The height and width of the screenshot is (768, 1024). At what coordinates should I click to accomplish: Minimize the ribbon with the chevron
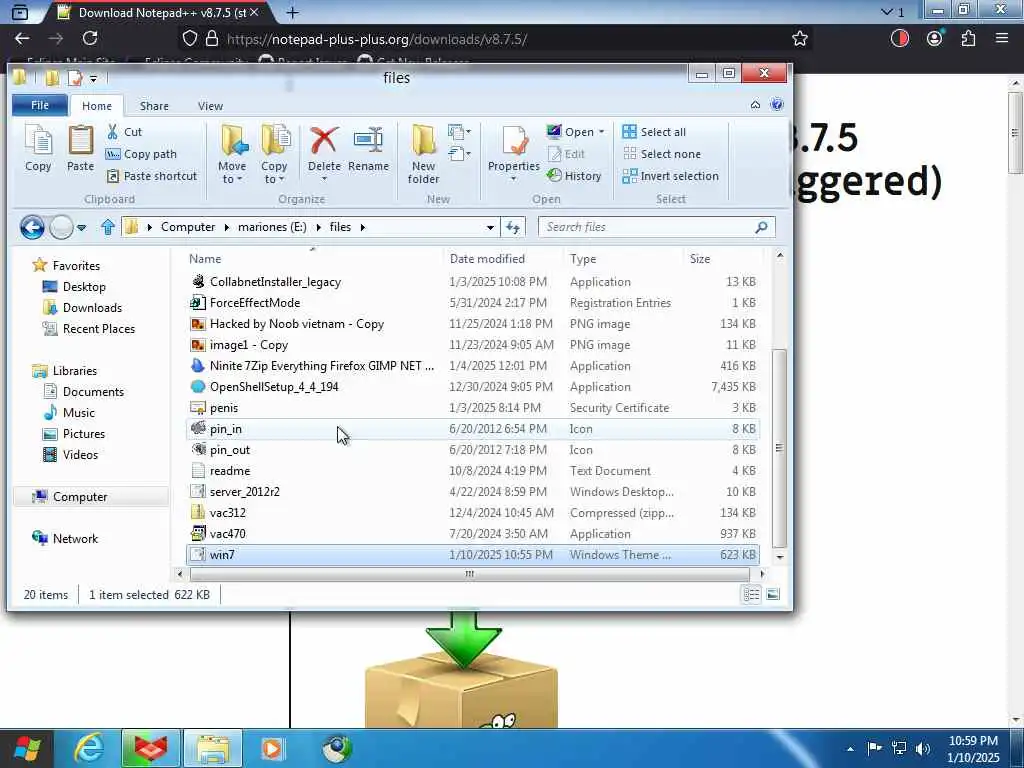(756, 104)
